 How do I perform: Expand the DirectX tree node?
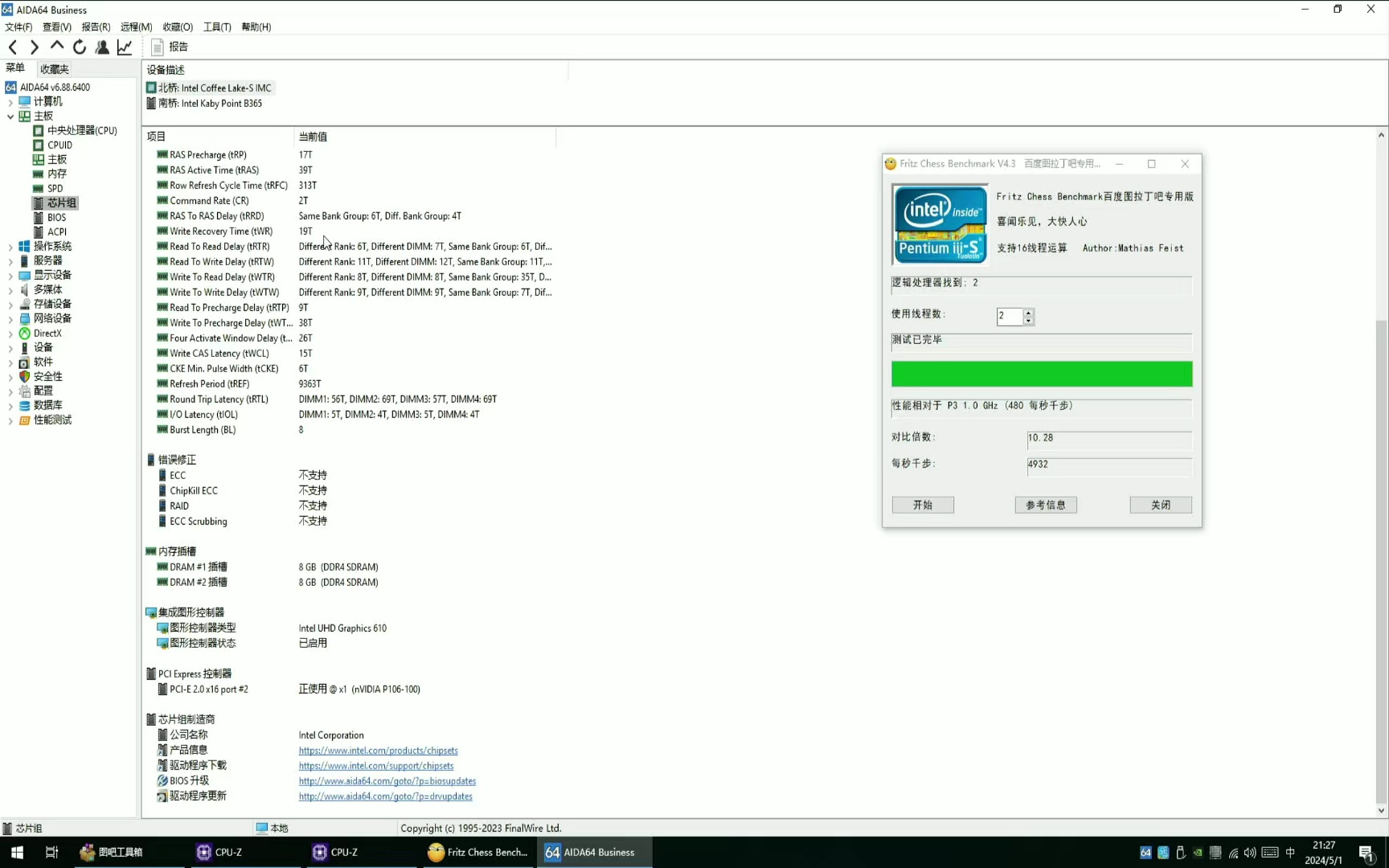tap(10, 334)
